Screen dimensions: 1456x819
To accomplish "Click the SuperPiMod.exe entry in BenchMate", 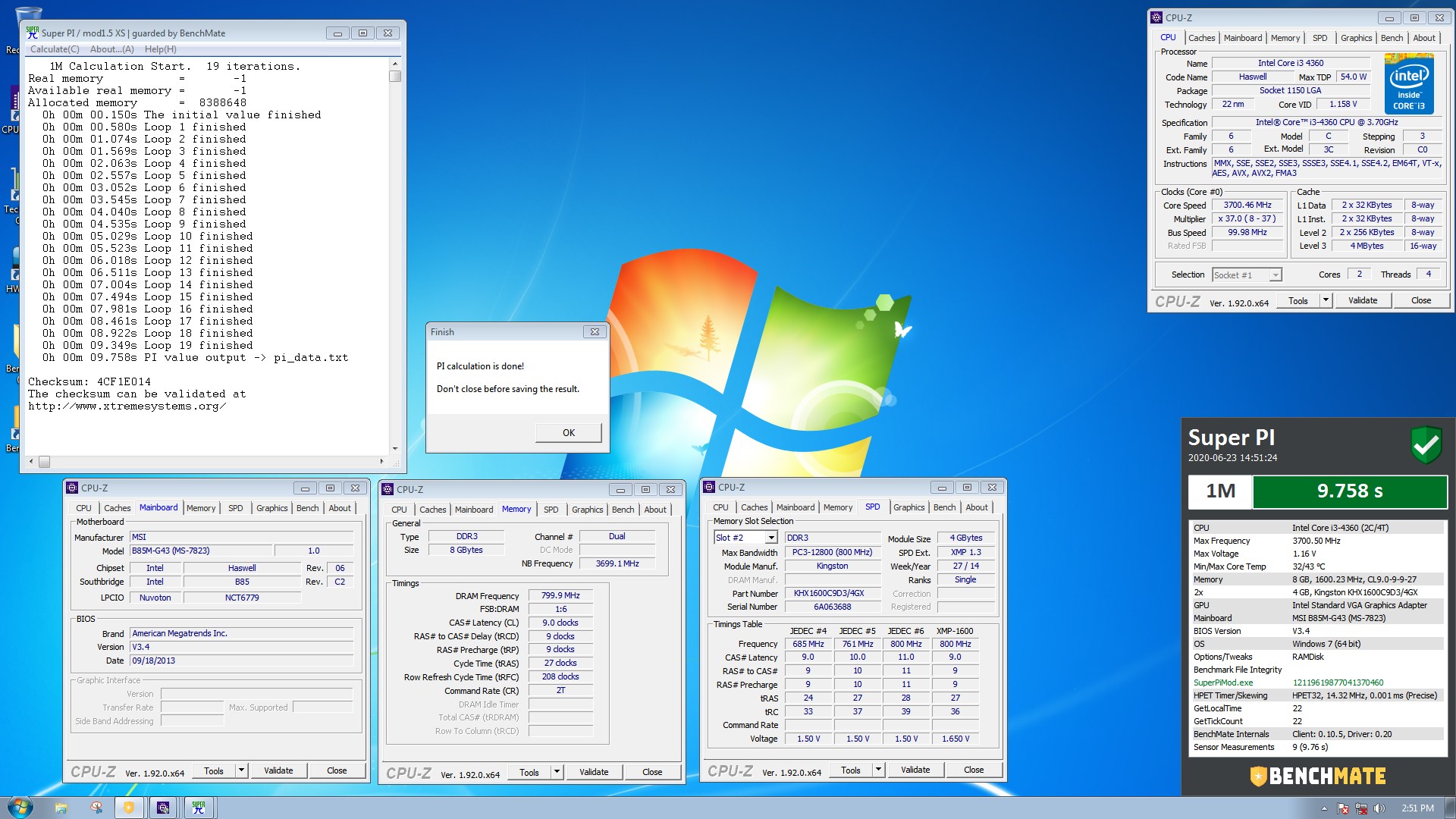I will click(1223, 682).
